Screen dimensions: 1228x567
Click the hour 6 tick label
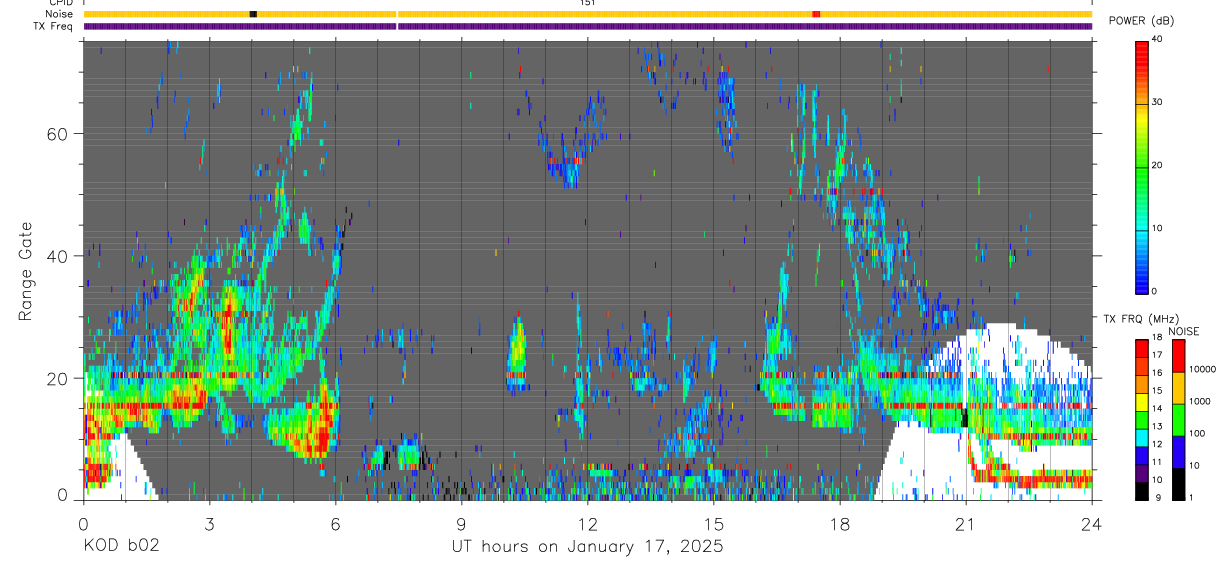(335, 524)
